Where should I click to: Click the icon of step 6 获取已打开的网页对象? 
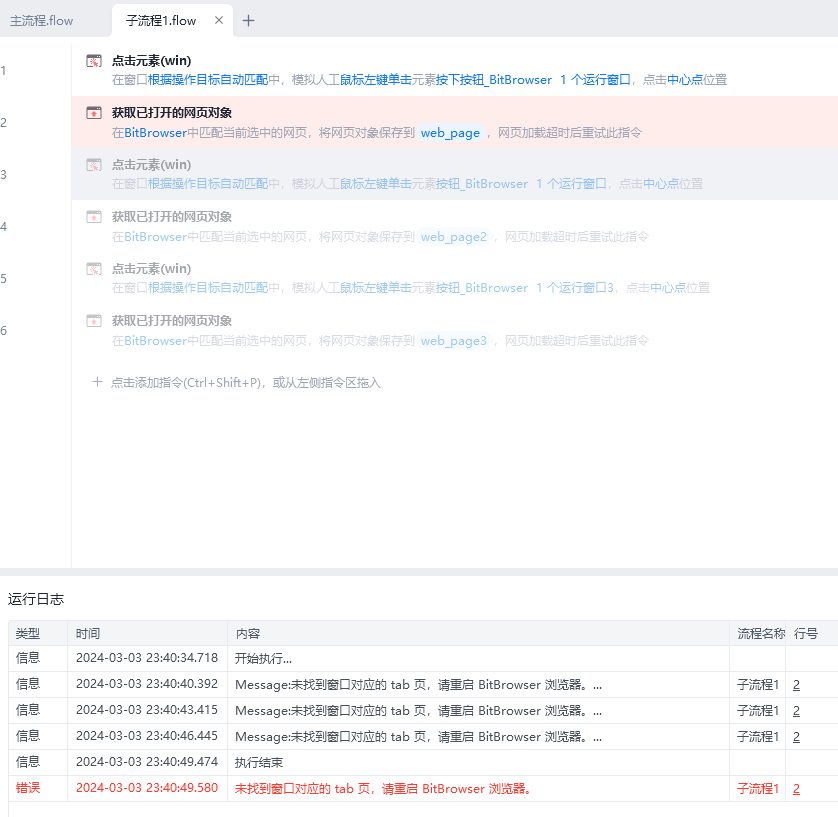[x=94, y=321]
